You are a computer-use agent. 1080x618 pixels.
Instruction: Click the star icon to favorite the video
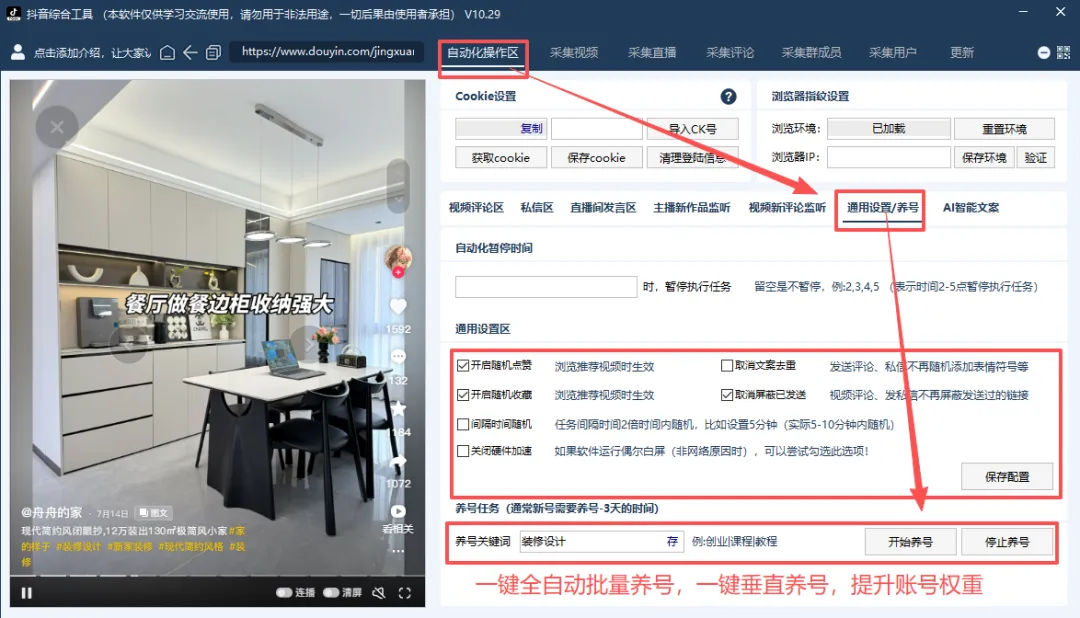(x=398, y=409)
